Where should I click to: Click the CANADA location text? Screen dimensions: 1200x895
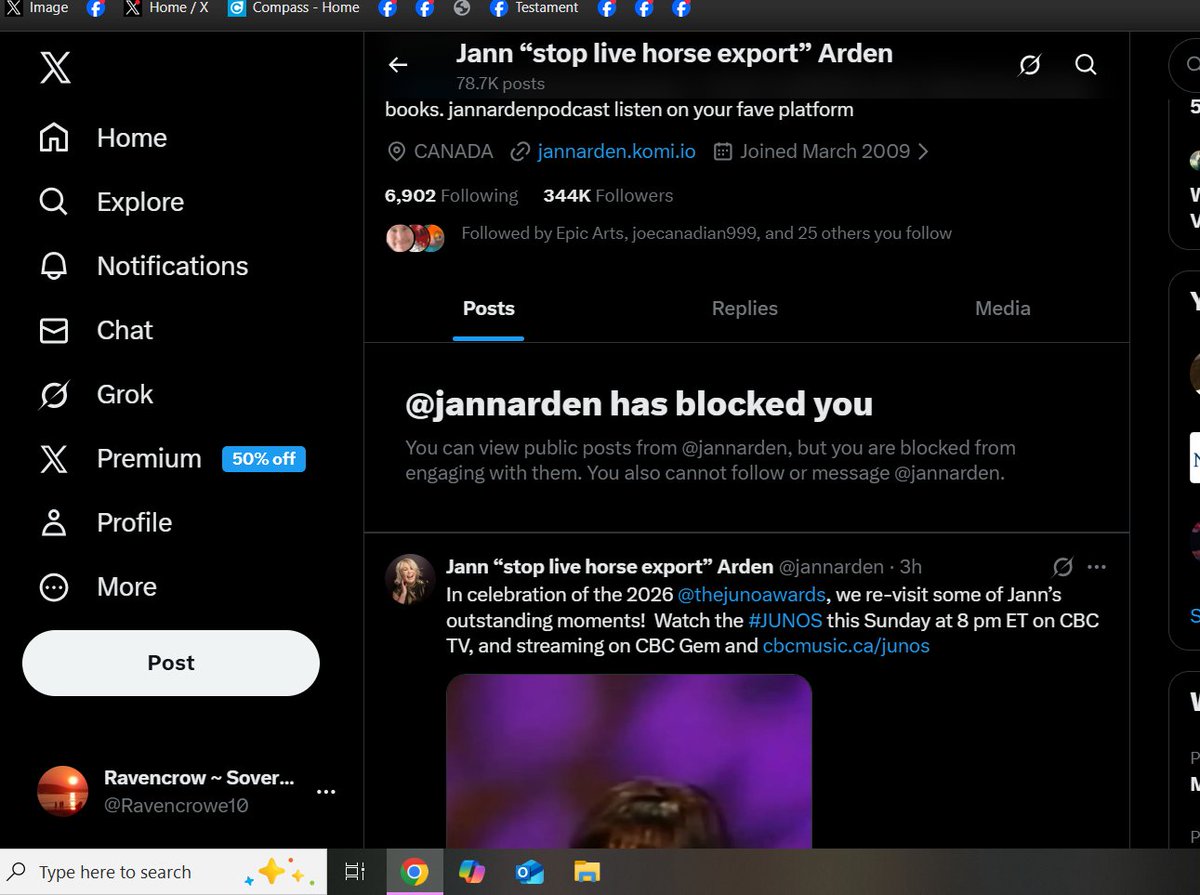point(453,152)
